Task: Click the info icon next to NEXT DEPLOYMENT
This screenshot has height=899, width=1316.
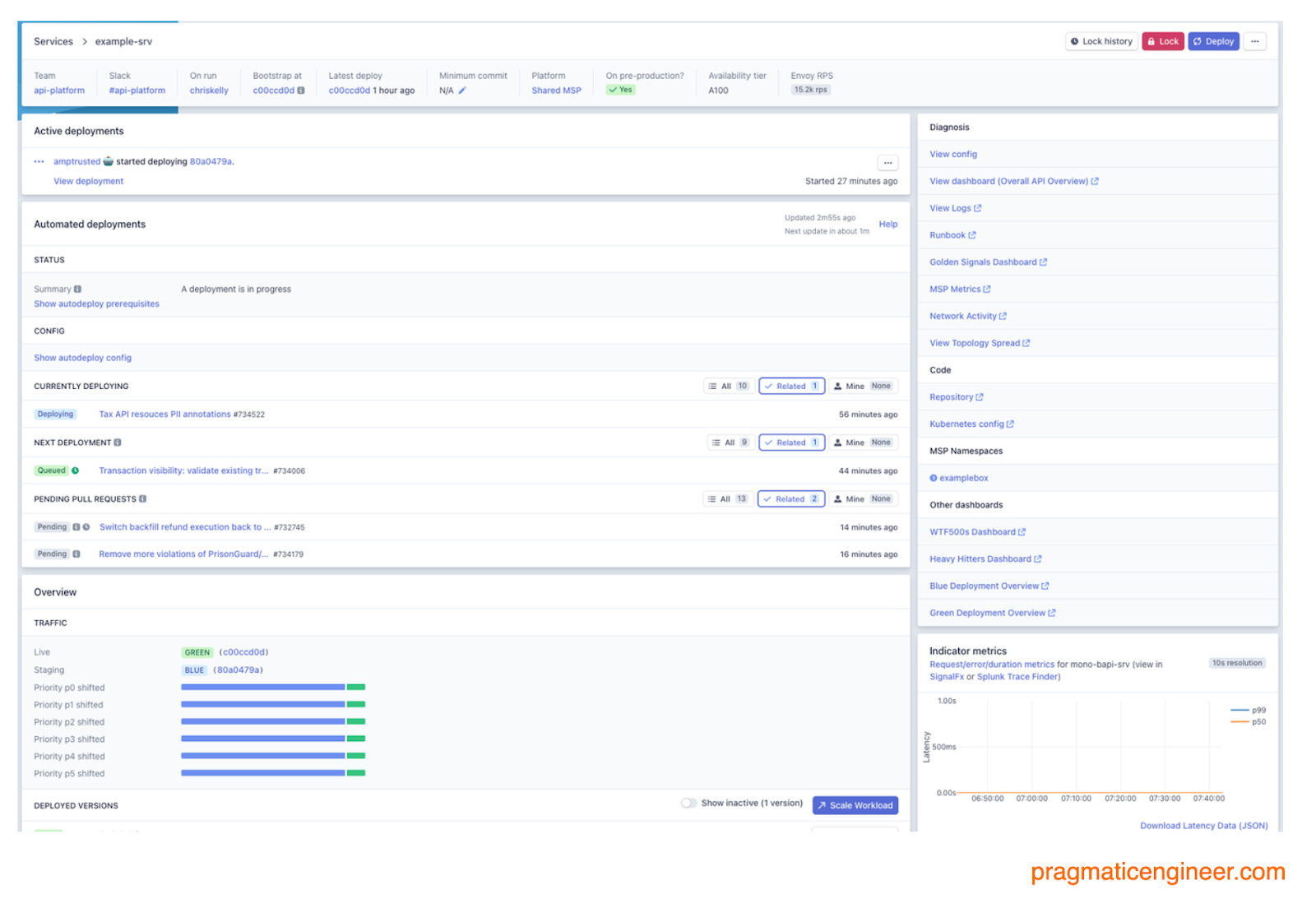Action: (117, 442)
